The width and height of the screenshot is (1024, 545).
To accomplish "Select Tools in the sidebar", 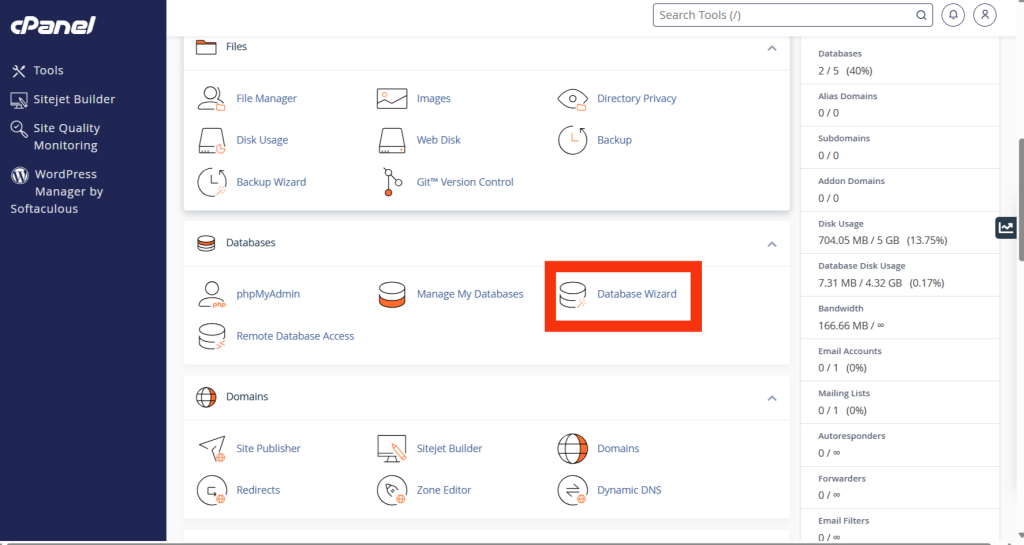I will (47, 70).
